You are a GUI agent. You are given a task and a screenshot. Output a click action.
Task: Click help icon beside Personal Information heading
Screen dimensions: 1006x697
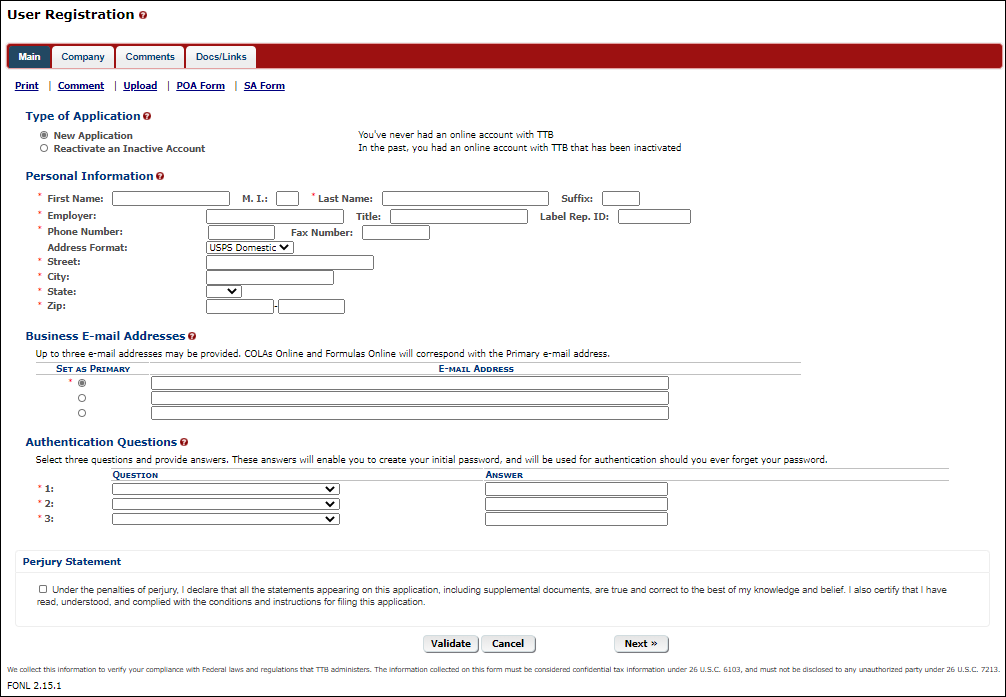pyautogui.click(x=160, y=177)
